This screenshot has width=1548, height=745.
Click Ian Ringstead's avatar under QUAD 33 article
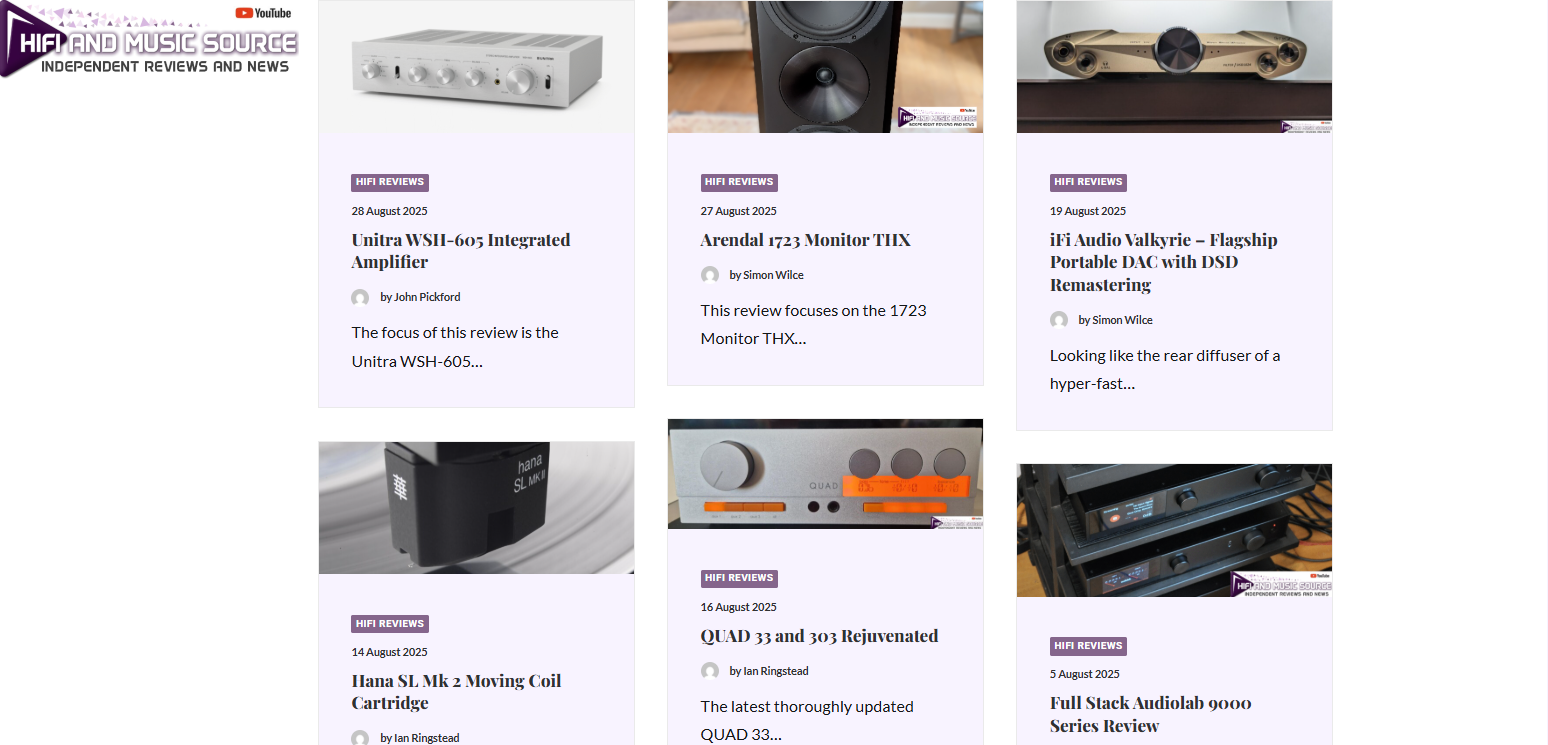coord(710,671)
